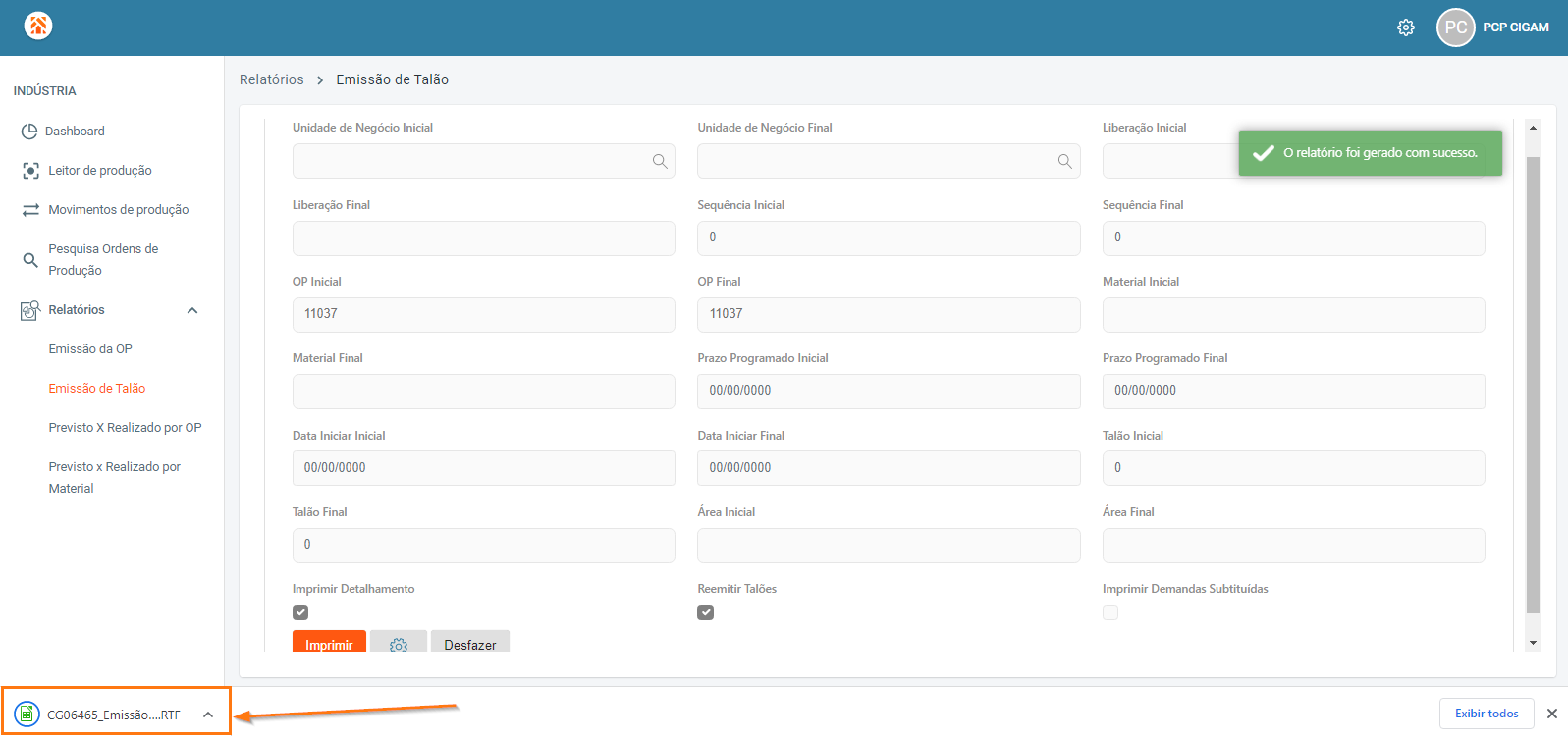
Task: Toggle the Reemitir Talões checkbox
Action: coord(706,612)
